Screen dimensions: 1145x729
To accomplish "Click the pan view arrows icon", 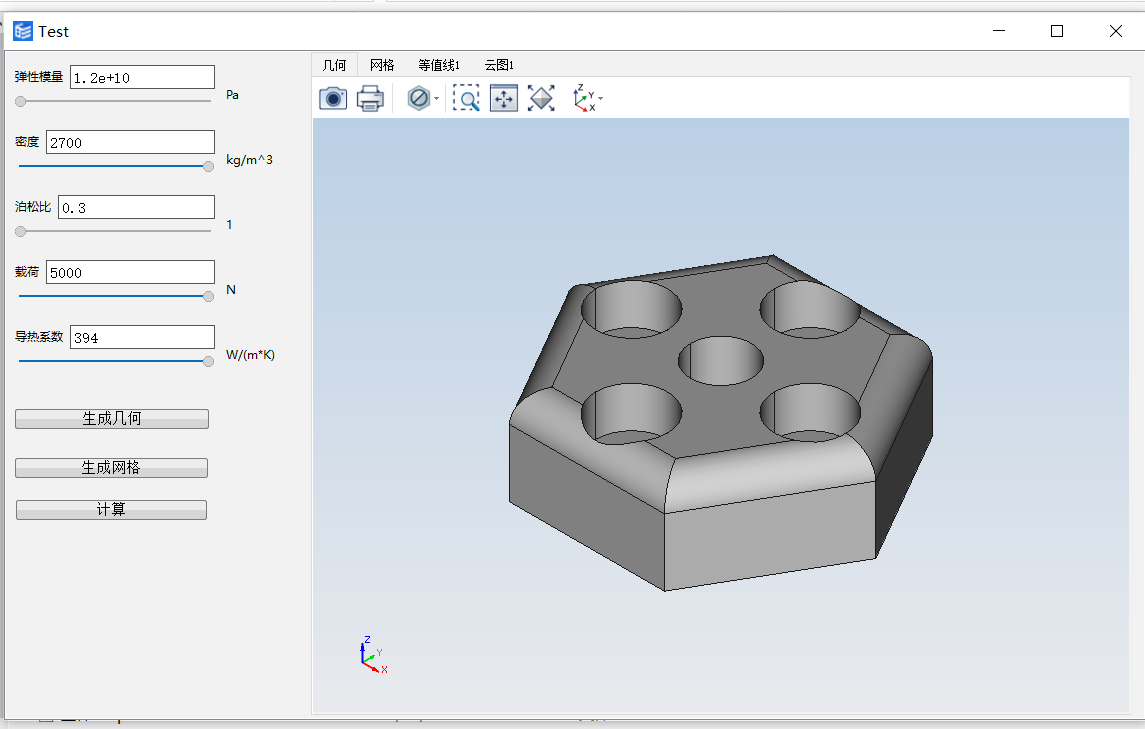I will pos(504,98).
